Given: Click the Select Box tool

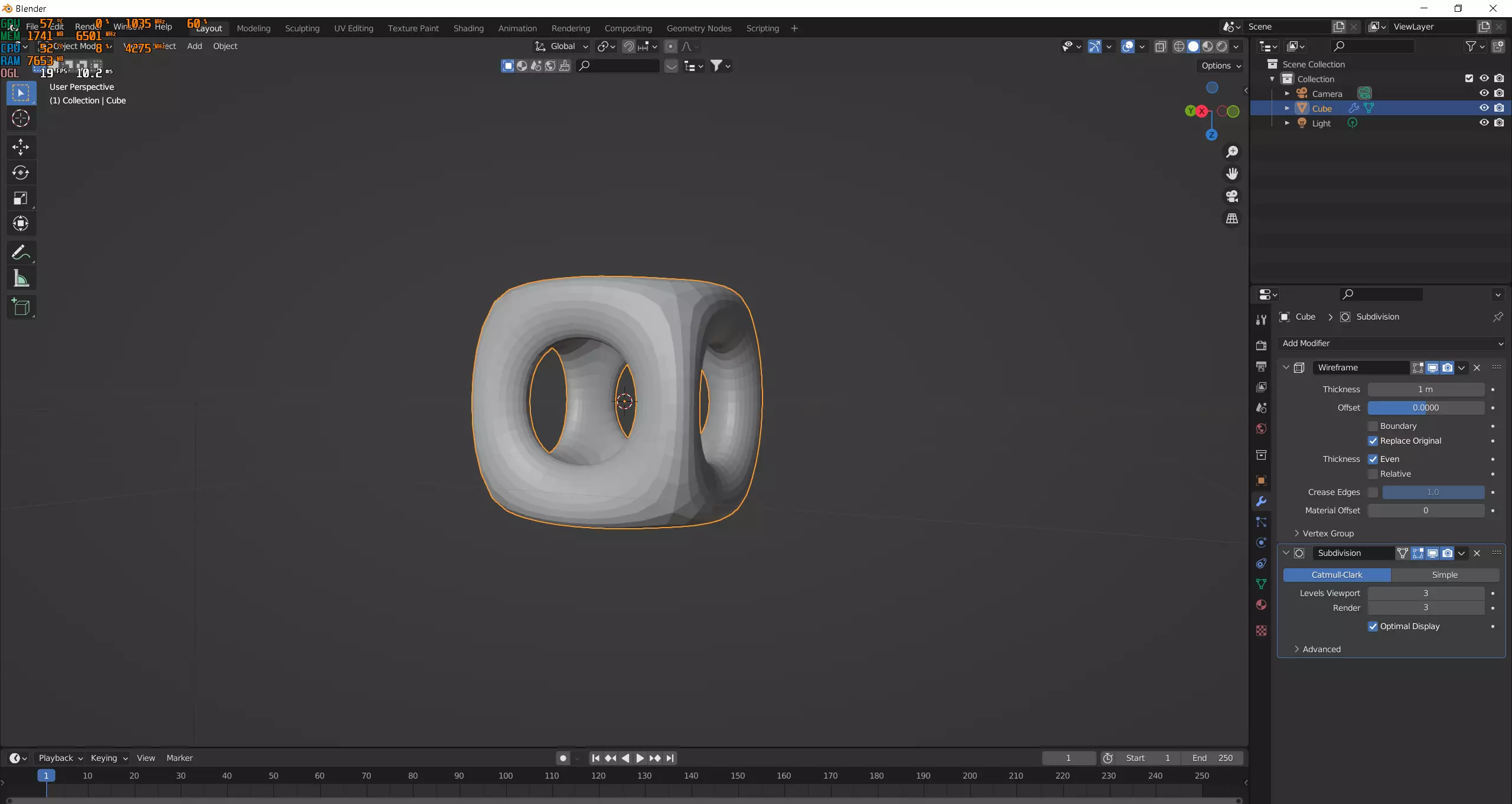Looking at the screenshot, I should [x=21, y=93].
